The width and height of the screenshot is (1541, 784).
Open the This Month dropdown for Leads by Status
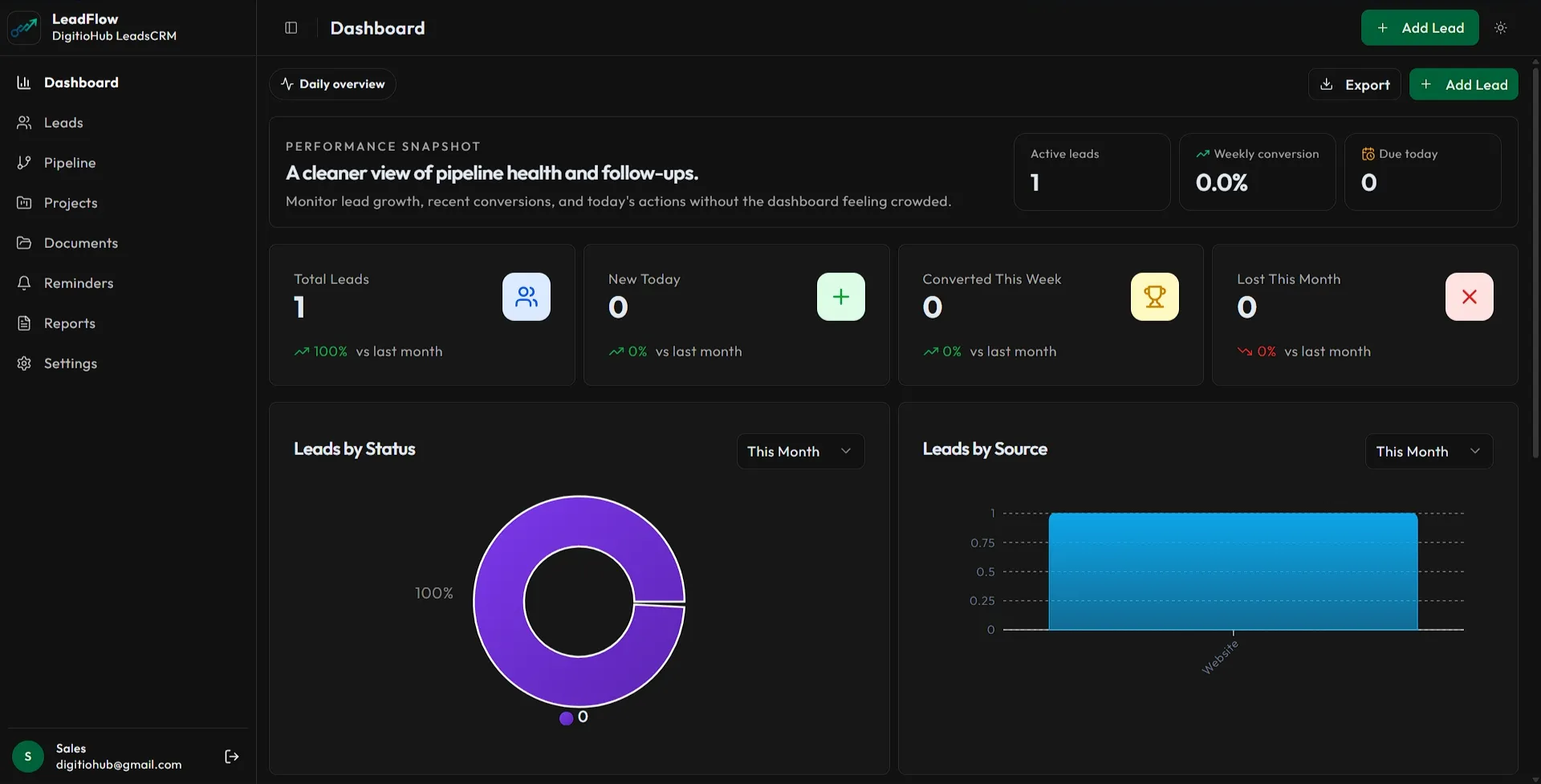799,451
